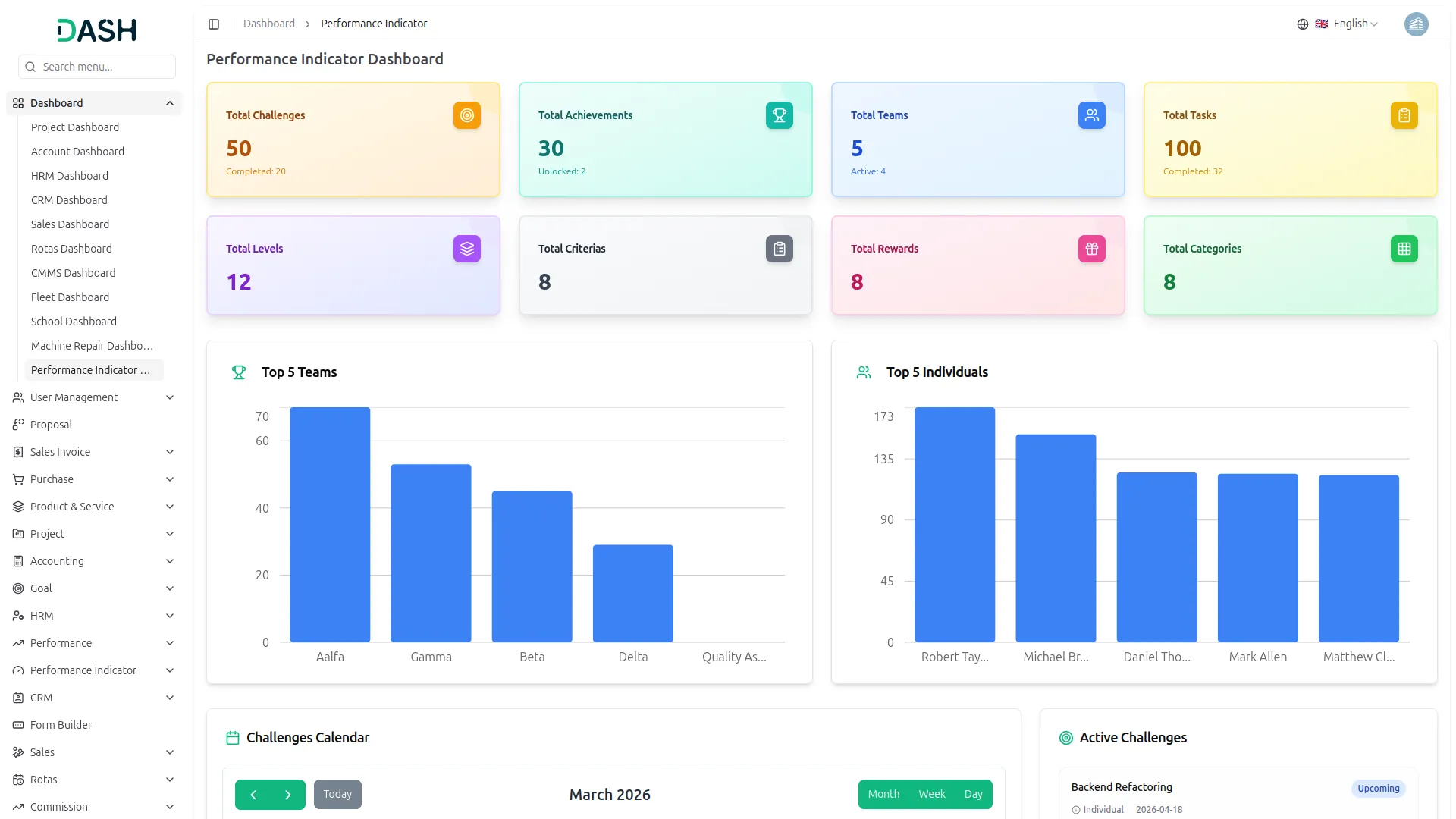Click the Total Rewards gift icon
This screenshot has width=1456, height=819.
[x=1091, y=249]
